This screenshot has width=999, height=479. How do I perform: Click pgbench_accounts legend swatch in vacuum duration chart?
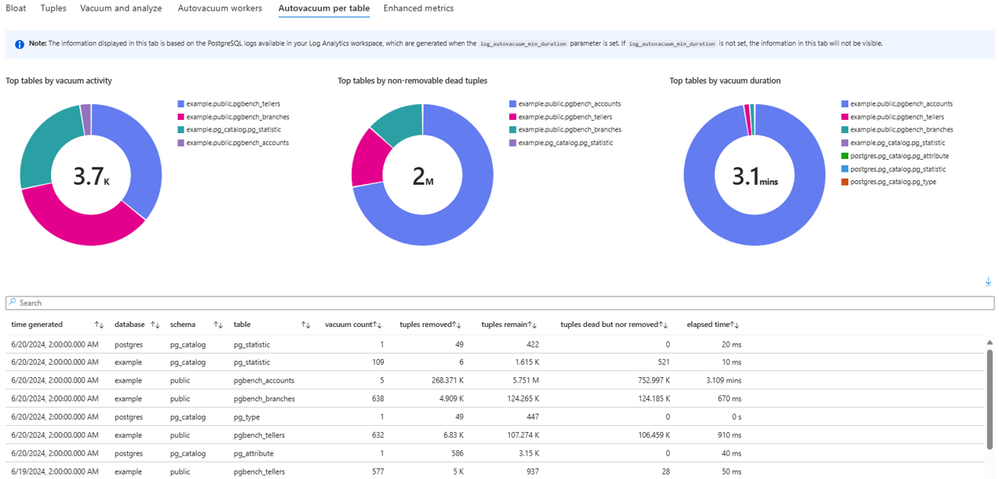coord(845,103)
